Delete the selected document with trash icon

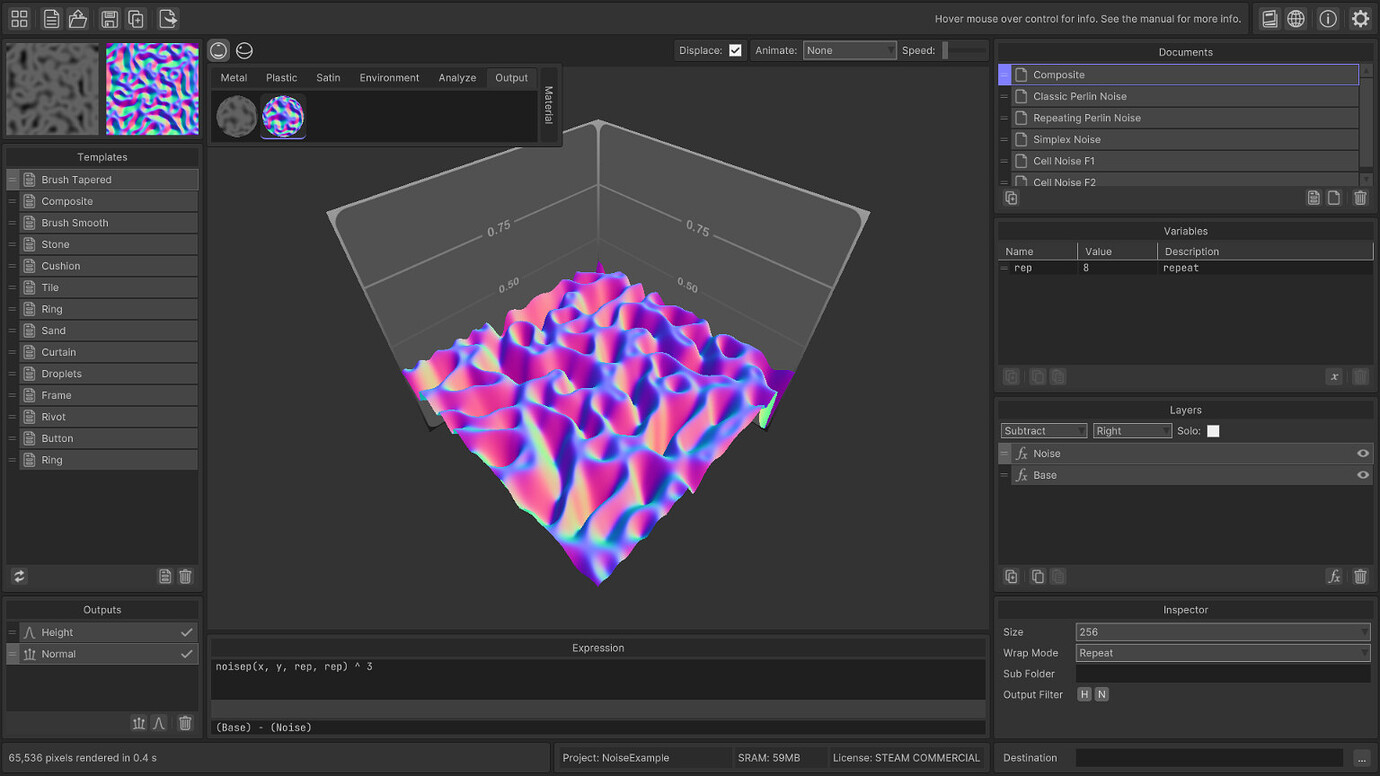click(x=1359, y=197)
